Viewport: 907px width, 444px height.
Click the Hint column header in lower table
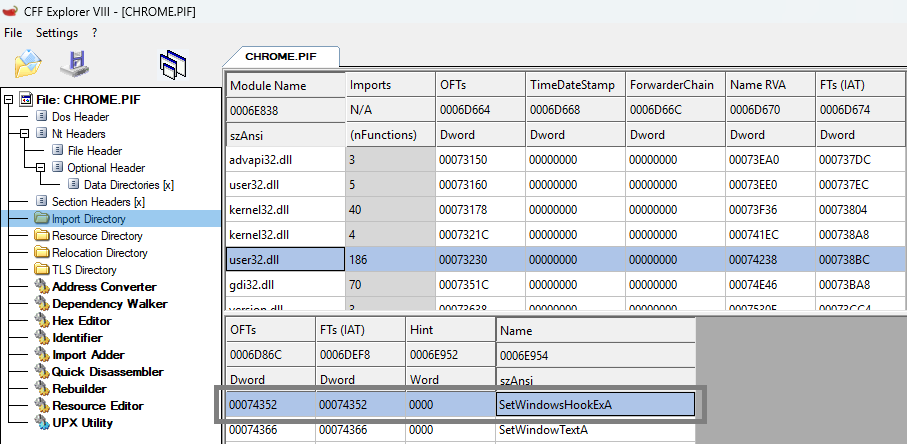tap(450, 330)
